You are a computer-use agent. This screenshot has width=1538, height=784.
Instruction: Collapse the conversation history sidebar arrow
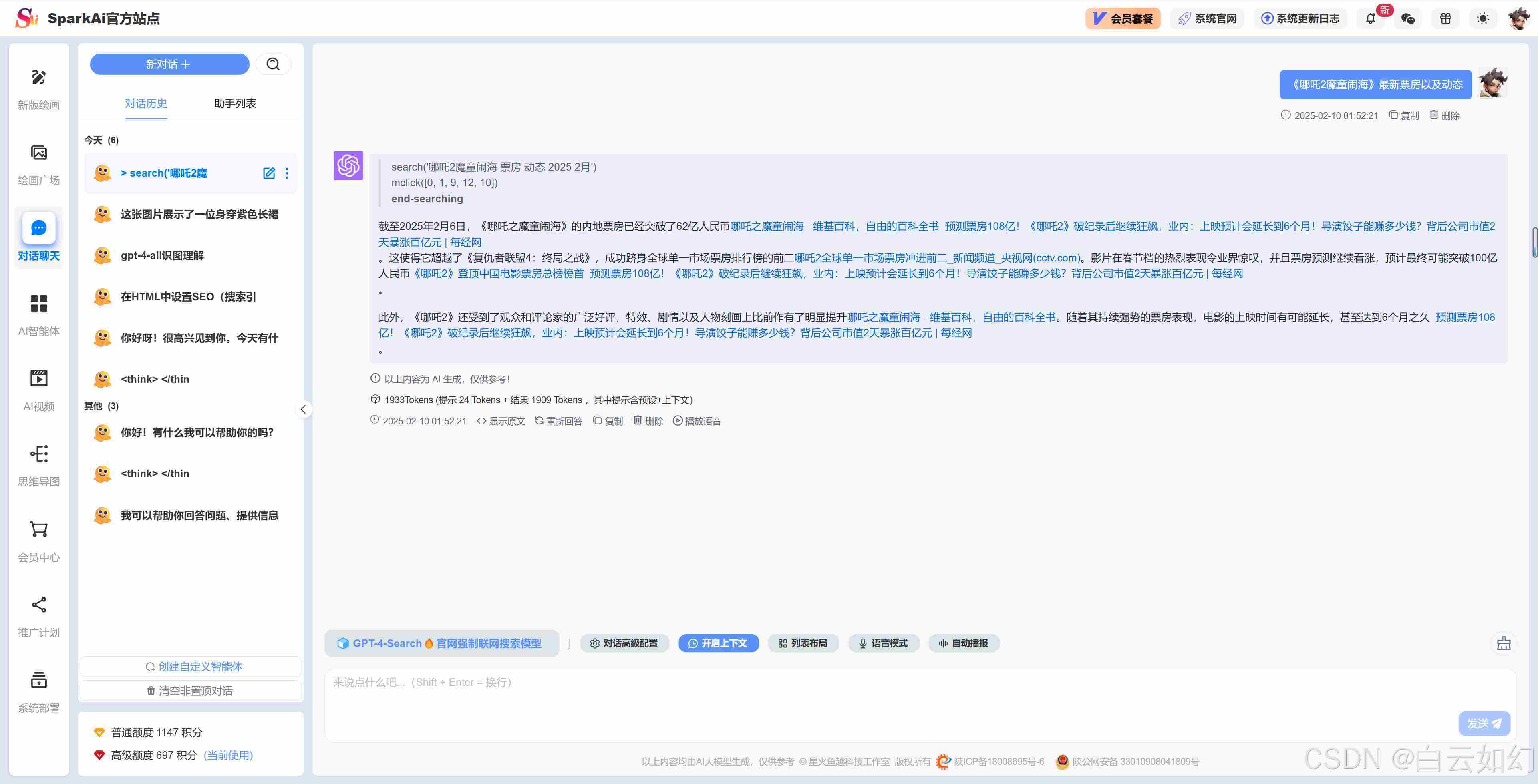(x=303, y=409)
